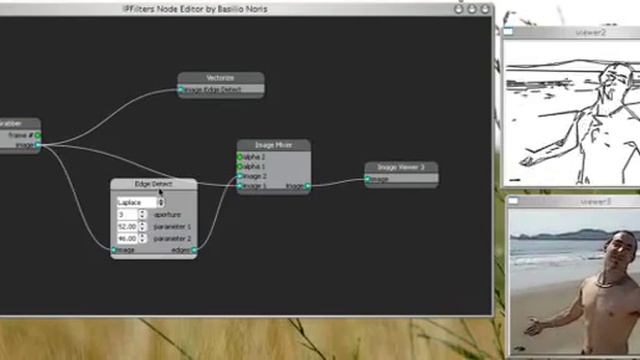Click the aperture stepper arrows in Edge Detect
The height and width of the screenshot is (360, 640).
tap(142, 214)
